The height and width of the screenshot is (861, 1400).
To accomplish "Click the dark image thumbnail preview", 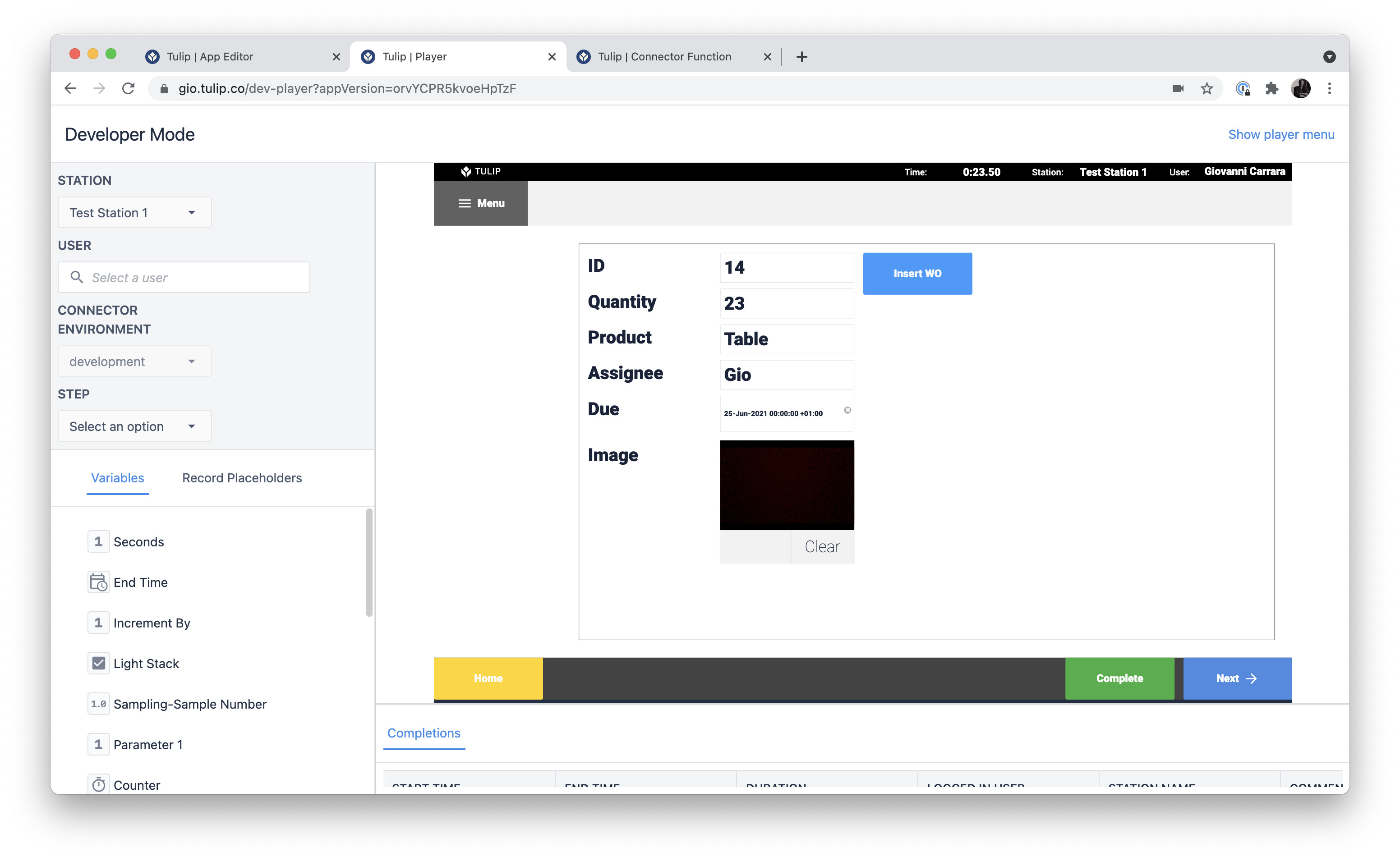I will pos(786,484).
